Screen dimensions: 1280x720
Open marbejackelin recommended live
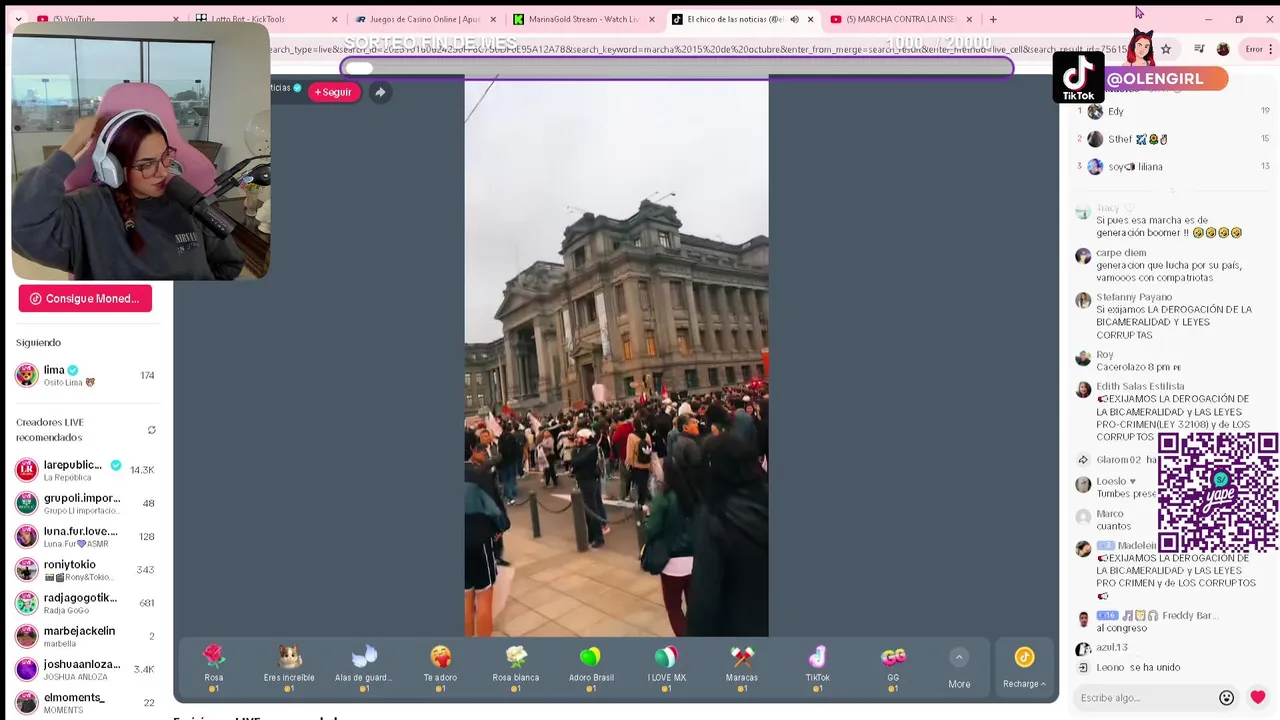[x=86, y=636]
